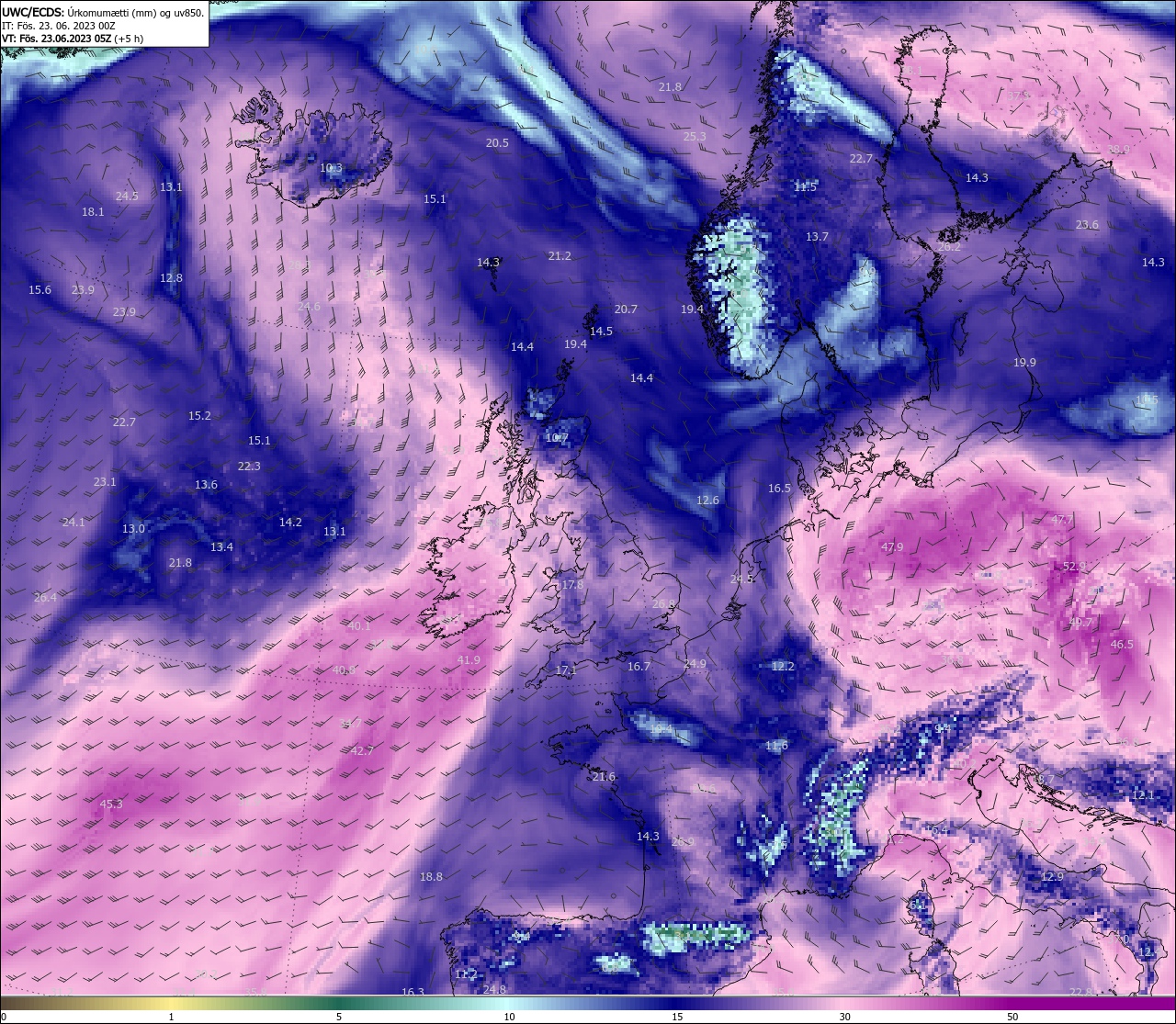Click the value 10.3 over Iceland

point(331,168)
